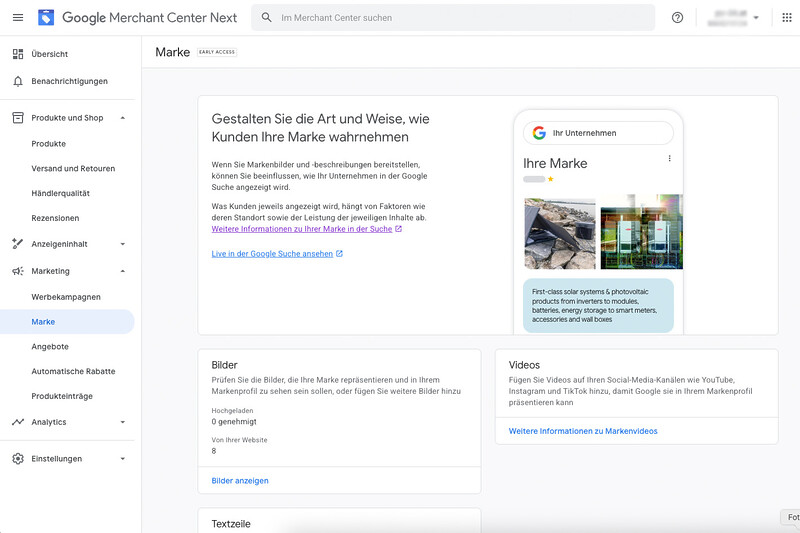Click the Google Merchant Center logo icon

pos(46,18)
